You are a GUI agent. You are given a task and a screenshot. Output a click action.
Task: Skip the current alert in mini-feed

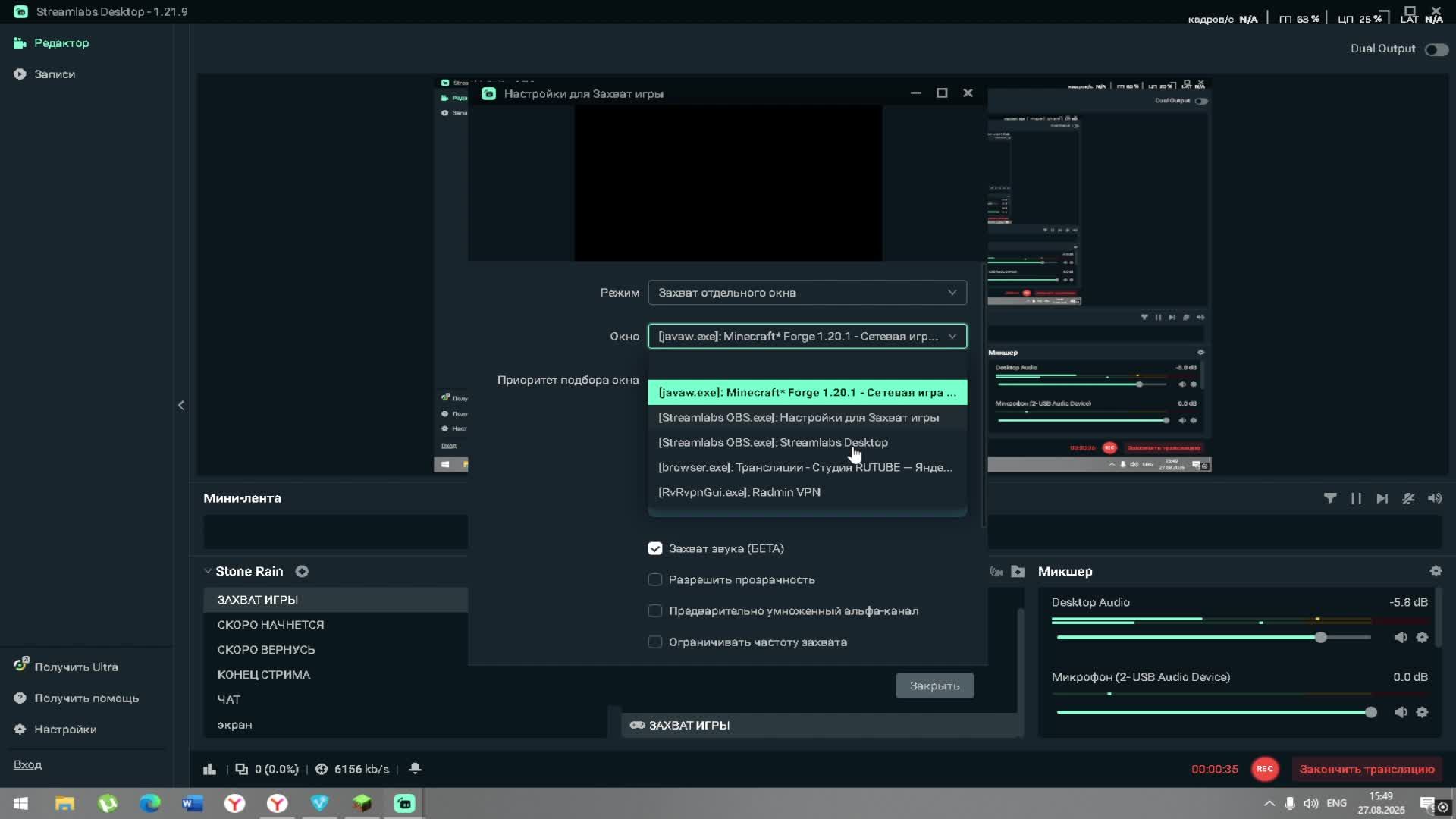tap(1382, 498)
